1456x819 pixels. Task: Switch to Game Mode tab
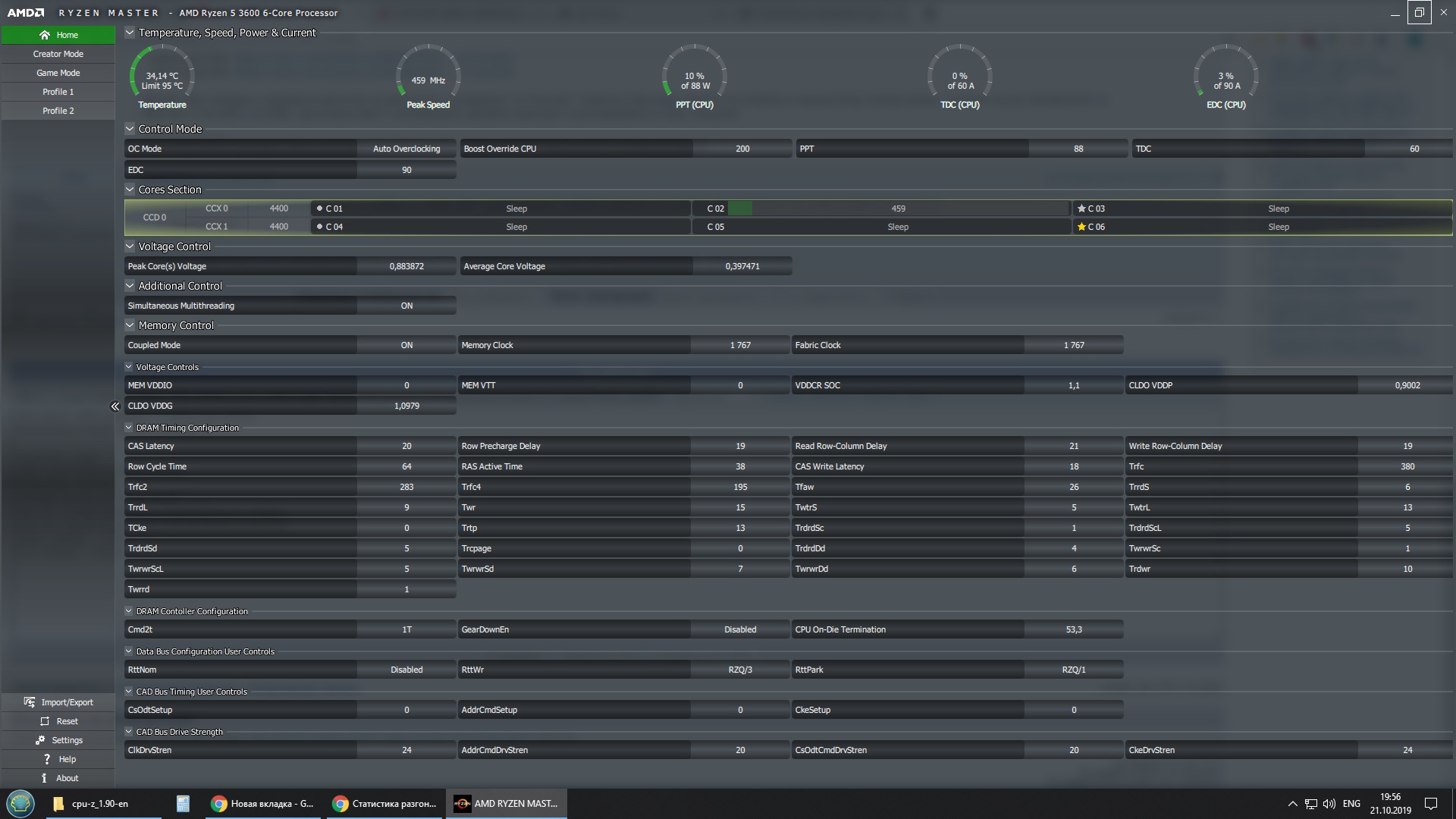58,73
